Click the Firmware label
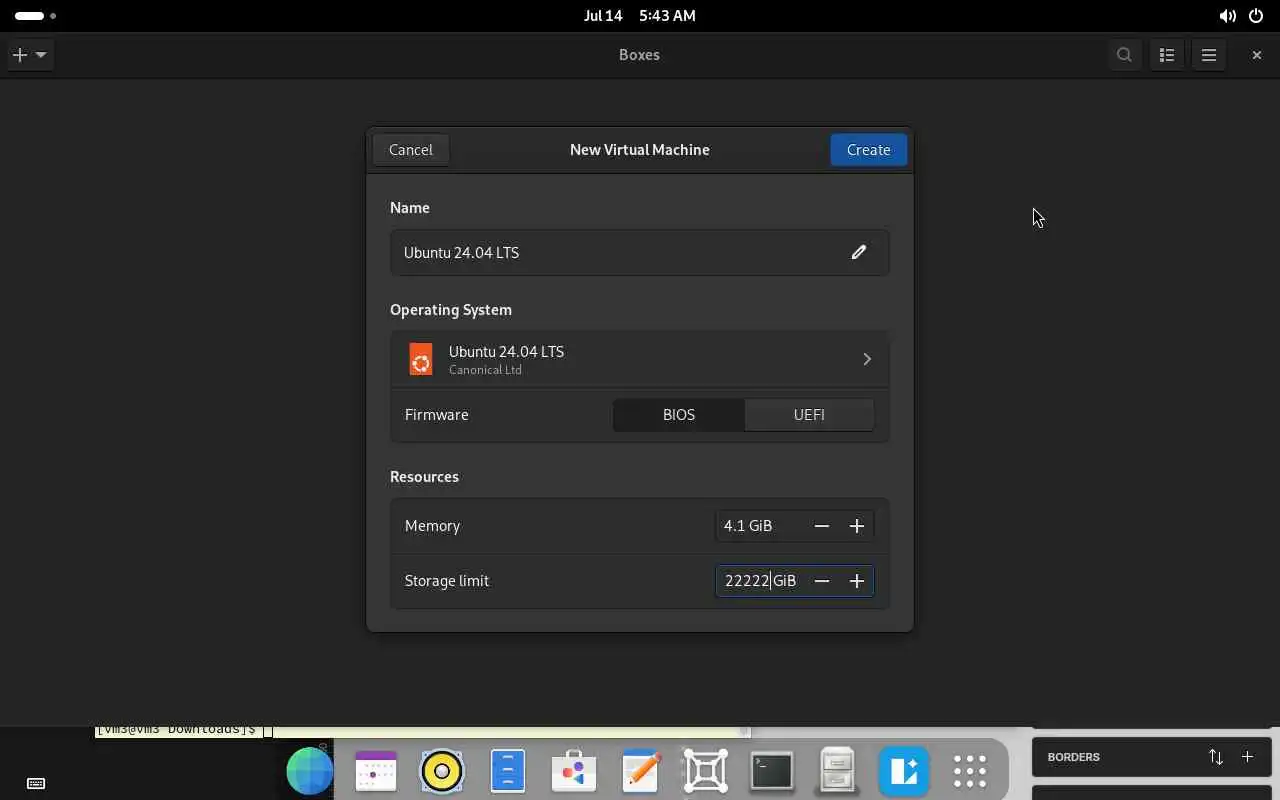Viewport: 1280px width, 800px height. (436, 415)
